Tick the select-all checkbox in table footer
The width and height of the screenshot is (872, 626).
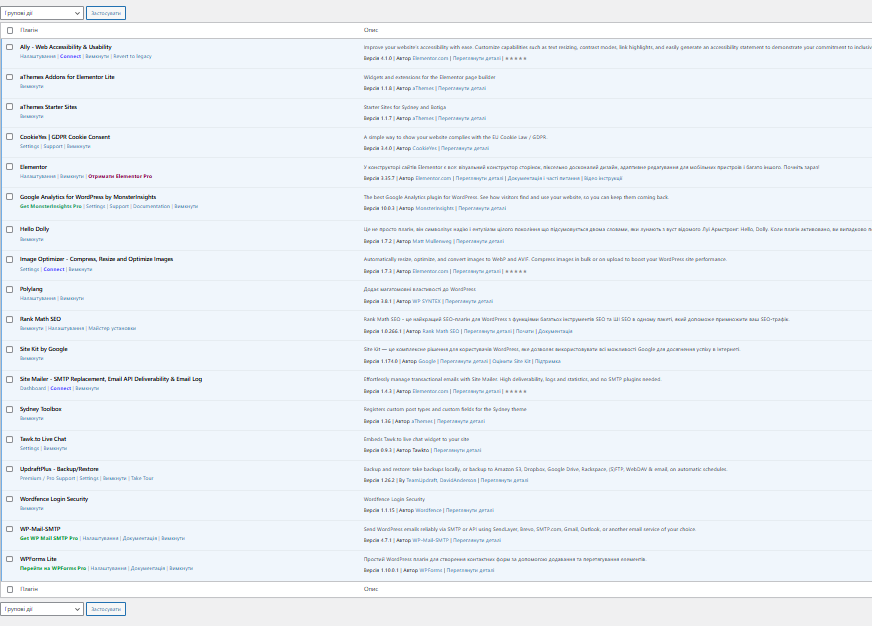[9, 589]
